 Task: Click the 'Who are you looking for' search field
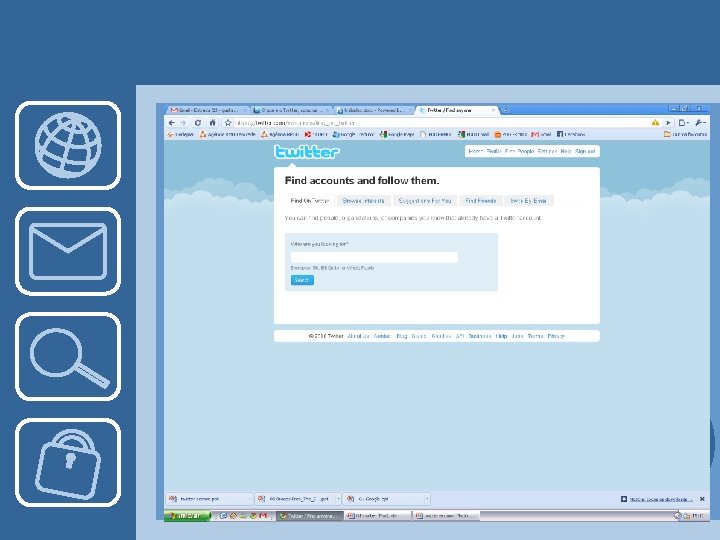click(x=374, y=257)
